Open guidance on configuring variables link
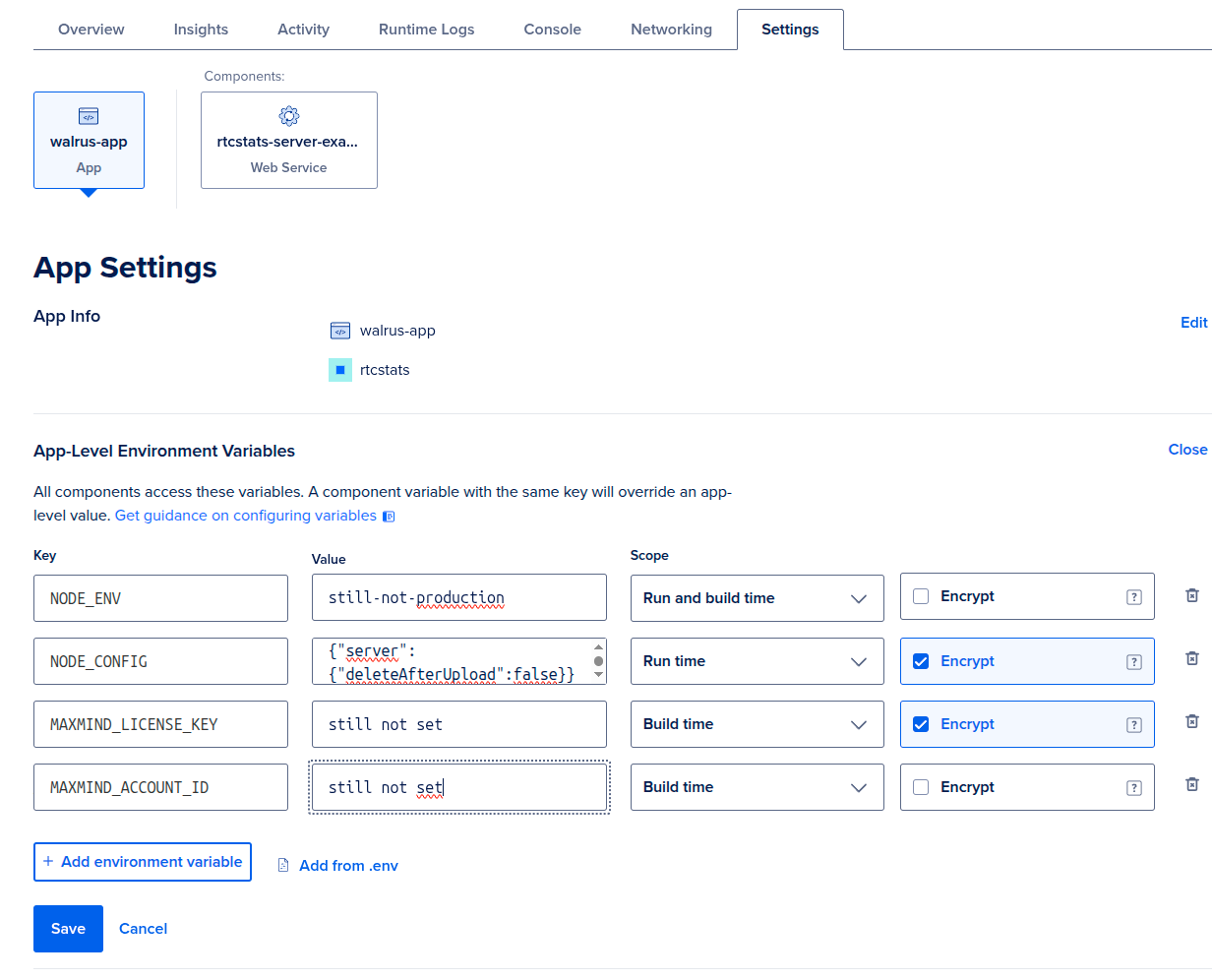Viewport: 1212px width, 980px height. click(246, 516)
